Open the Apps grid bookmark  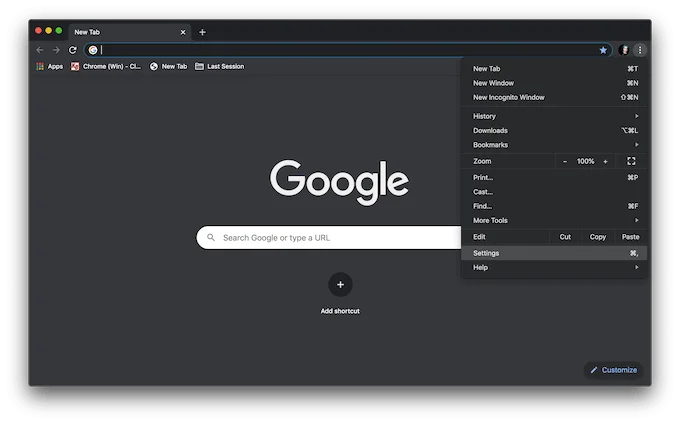tap(49, 66)
